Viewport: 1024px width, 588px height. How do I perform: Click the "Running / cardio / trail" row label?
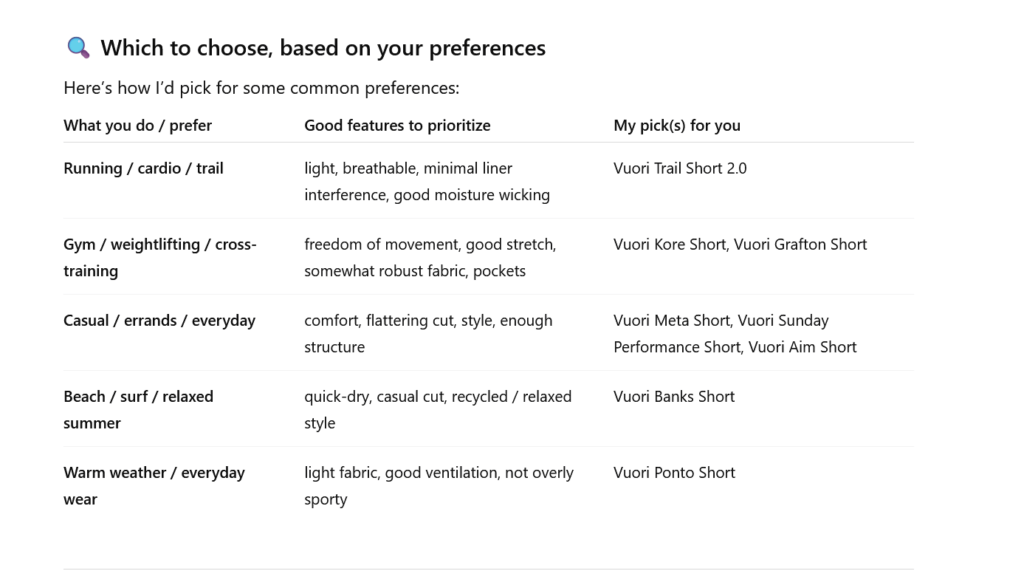(x=143, y=168)
